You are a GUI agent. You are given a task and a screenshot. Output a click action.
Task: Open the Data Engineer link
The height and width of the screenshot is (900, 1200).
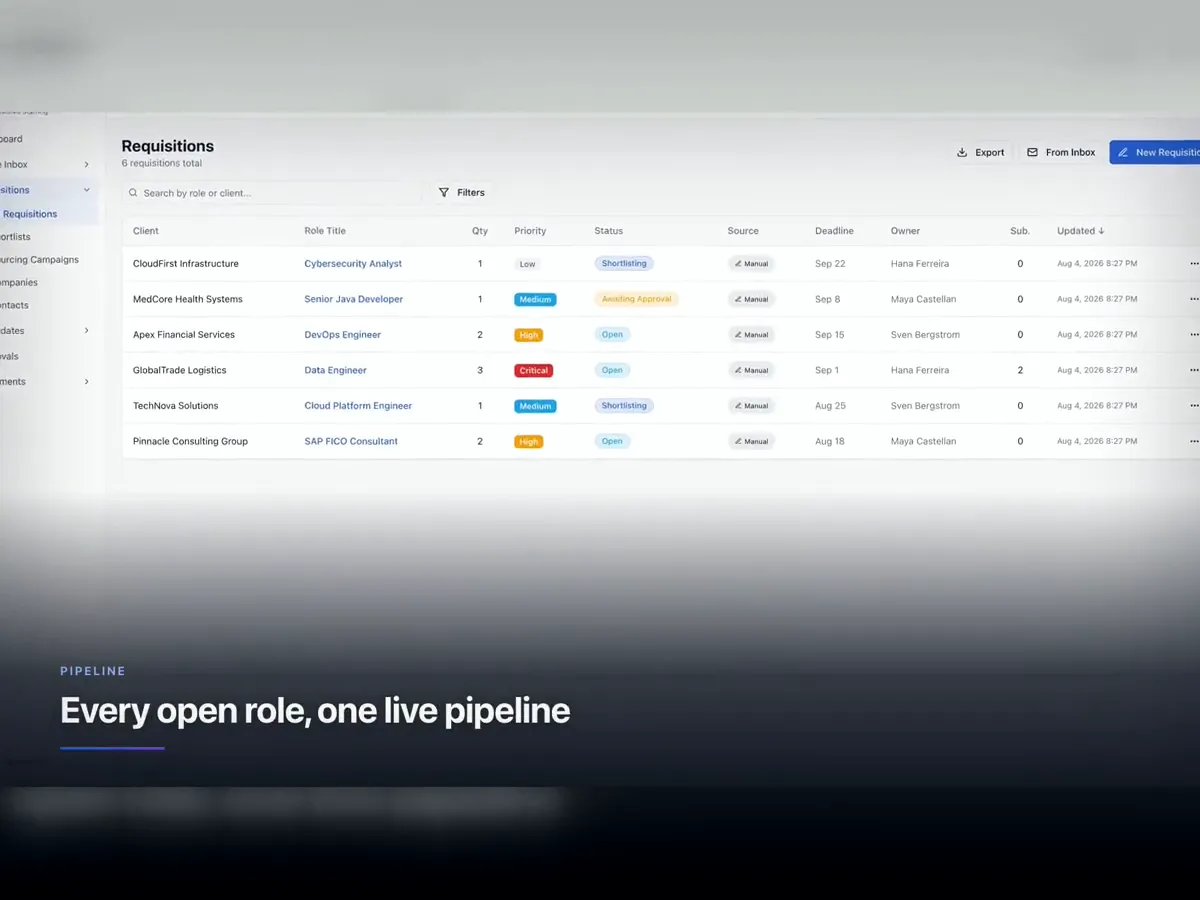pyautogui.click(x=336, y=370)
